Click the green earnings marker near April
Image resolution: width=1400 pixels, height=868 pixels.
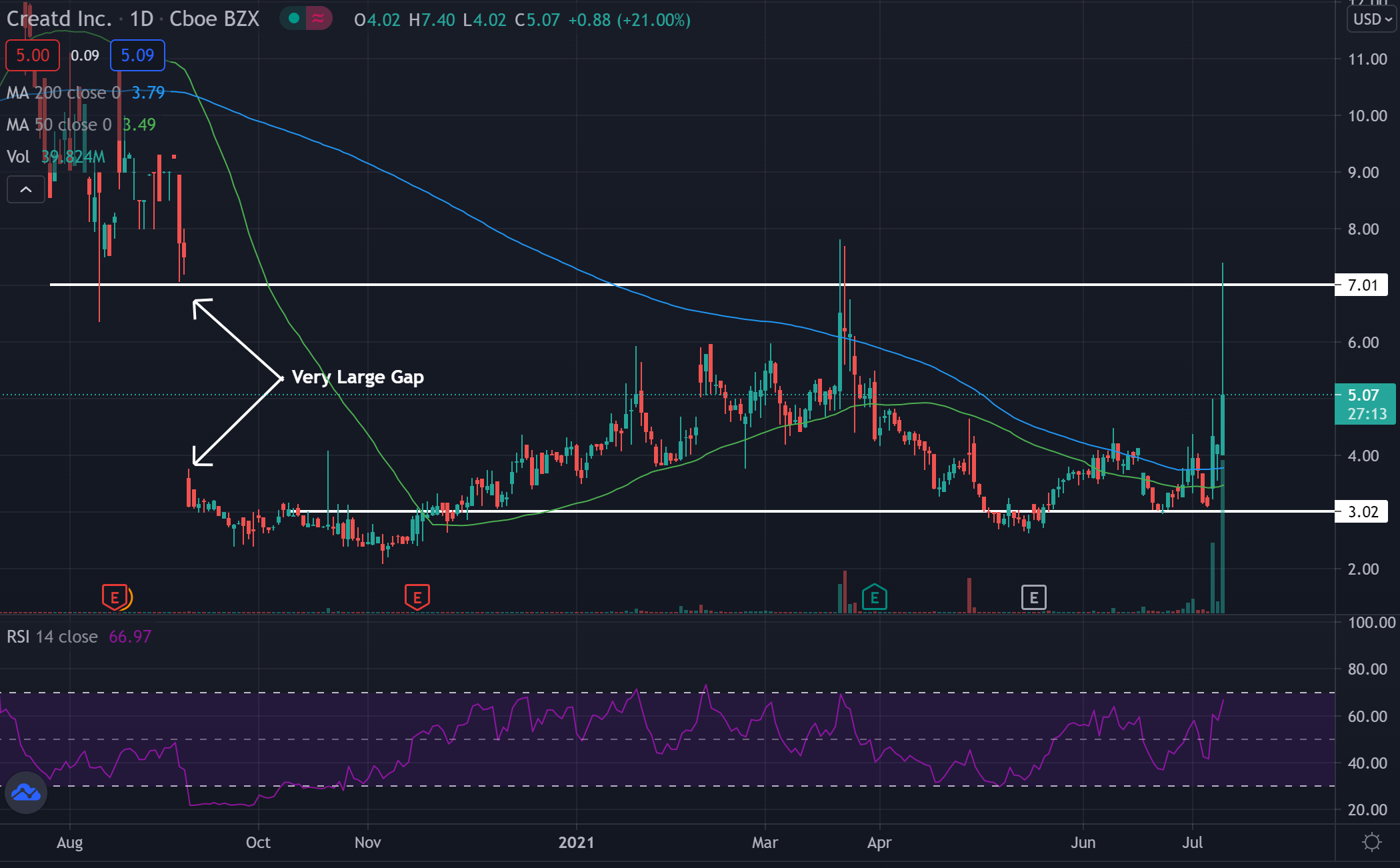coord(874,597)
